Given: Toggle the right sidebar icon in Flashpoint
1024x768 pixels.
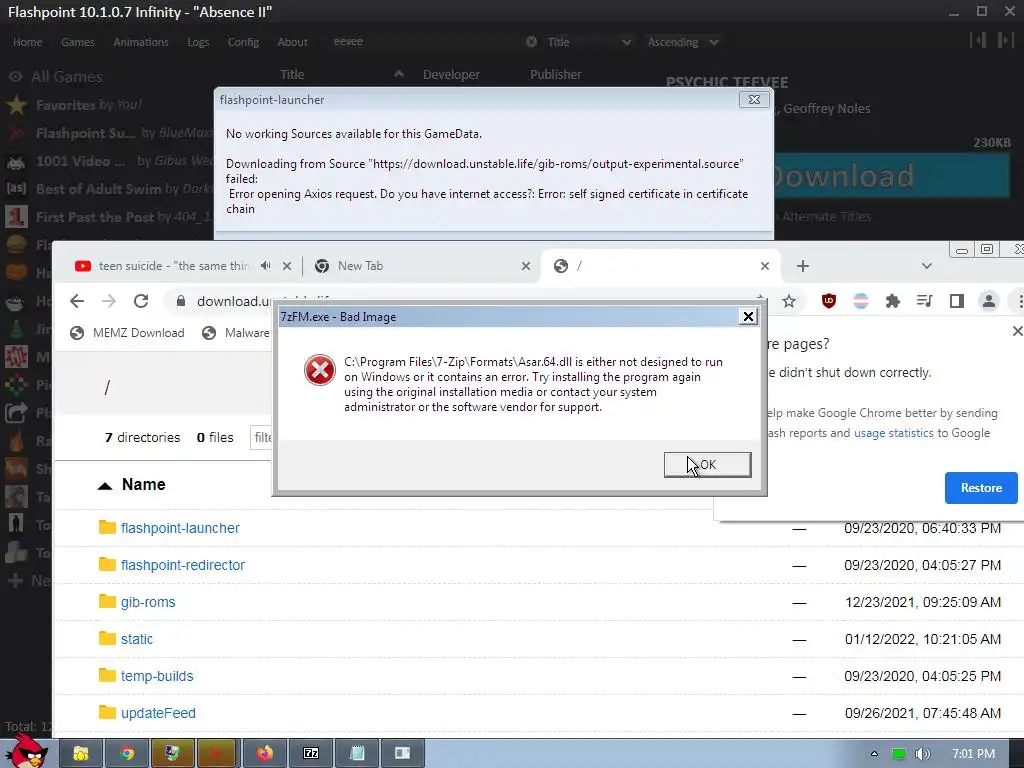Looking at the screenshot, I should (1005, 40).
